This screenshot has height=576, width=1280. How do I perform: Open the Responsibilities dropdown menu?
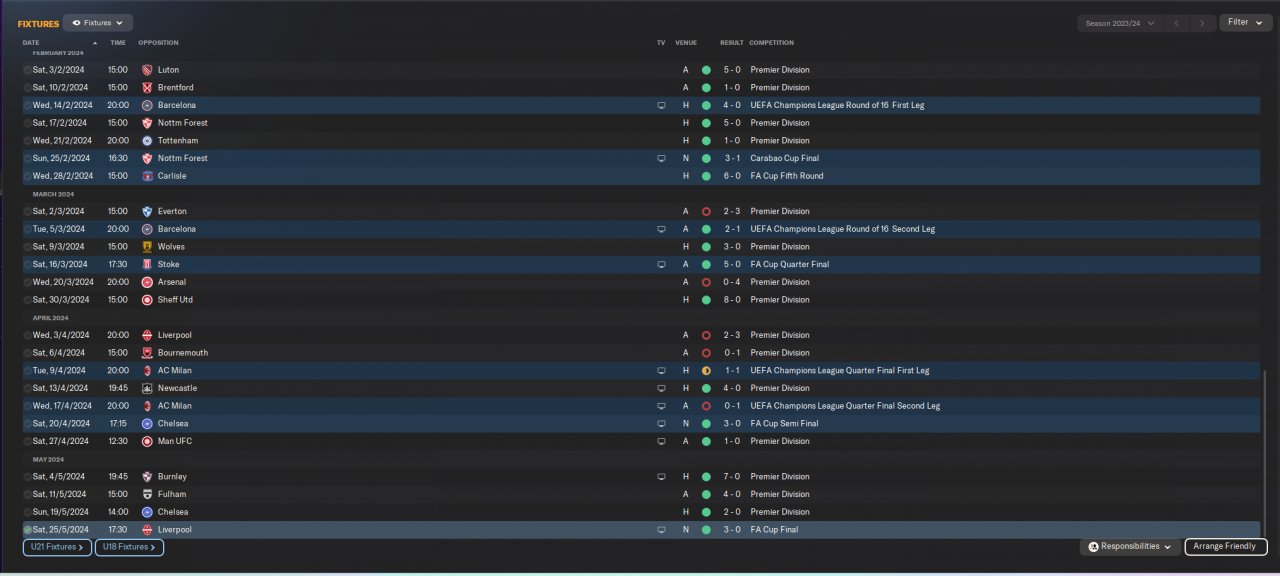(1129, 547)
